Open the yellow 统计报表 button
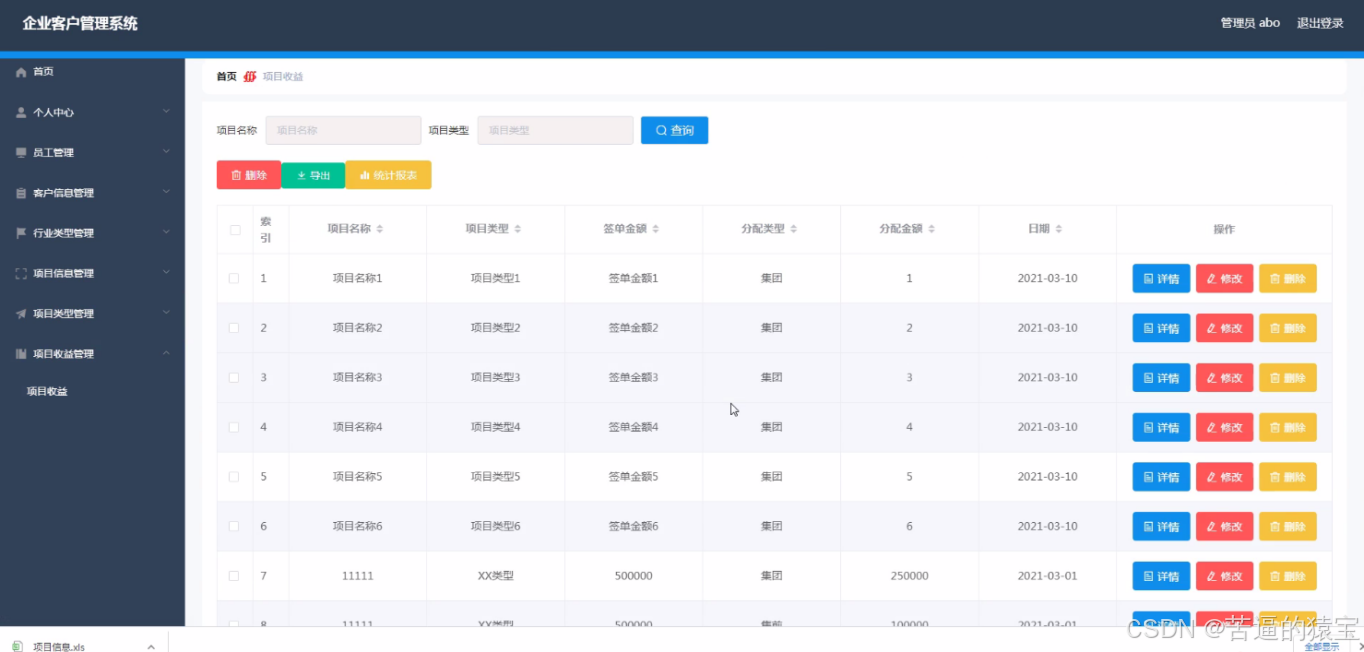The image size is (1364, 652). pos(388,175)
